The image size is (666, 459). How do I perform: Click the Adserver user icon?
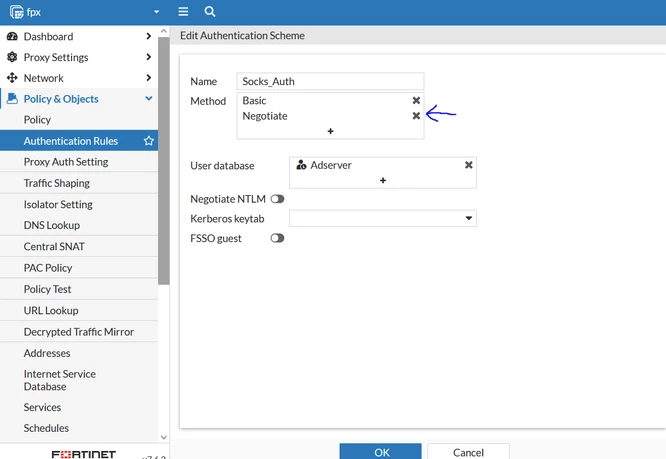[x=301, y=165]
